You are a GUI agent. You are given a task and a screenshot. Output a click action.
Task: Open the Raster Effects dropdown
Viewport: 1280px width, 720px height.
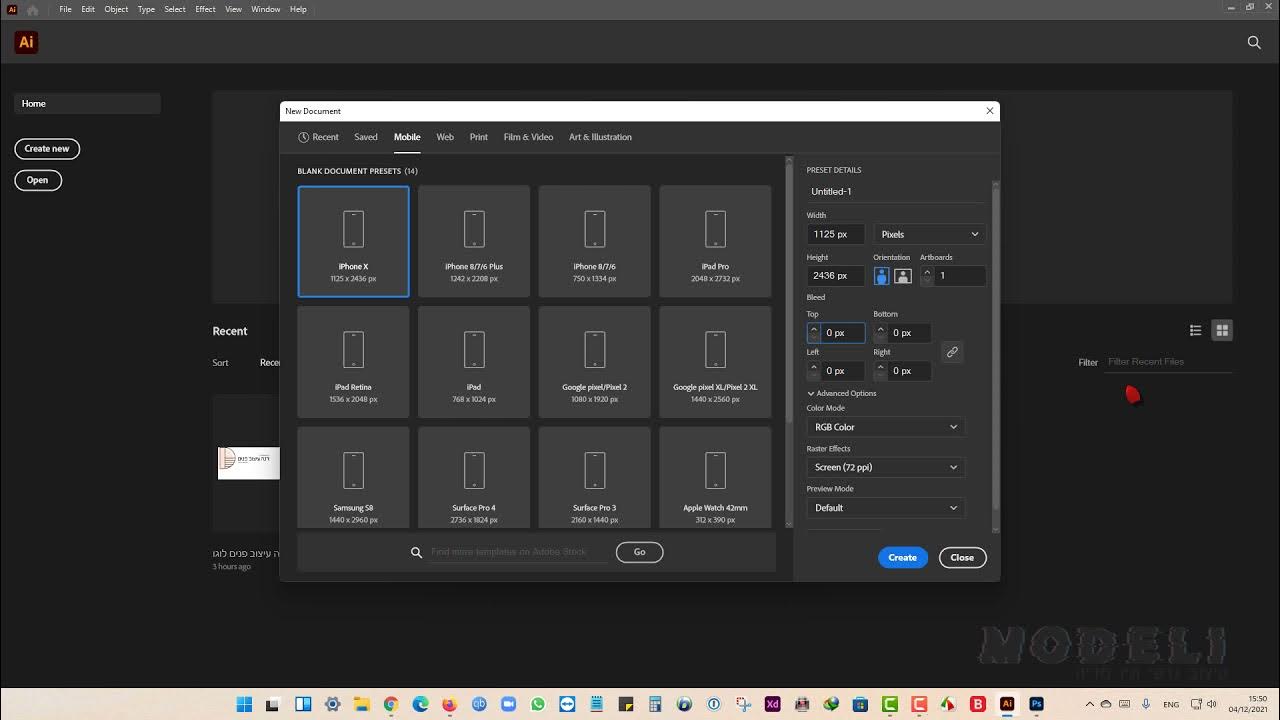click(x=885, y=467)
